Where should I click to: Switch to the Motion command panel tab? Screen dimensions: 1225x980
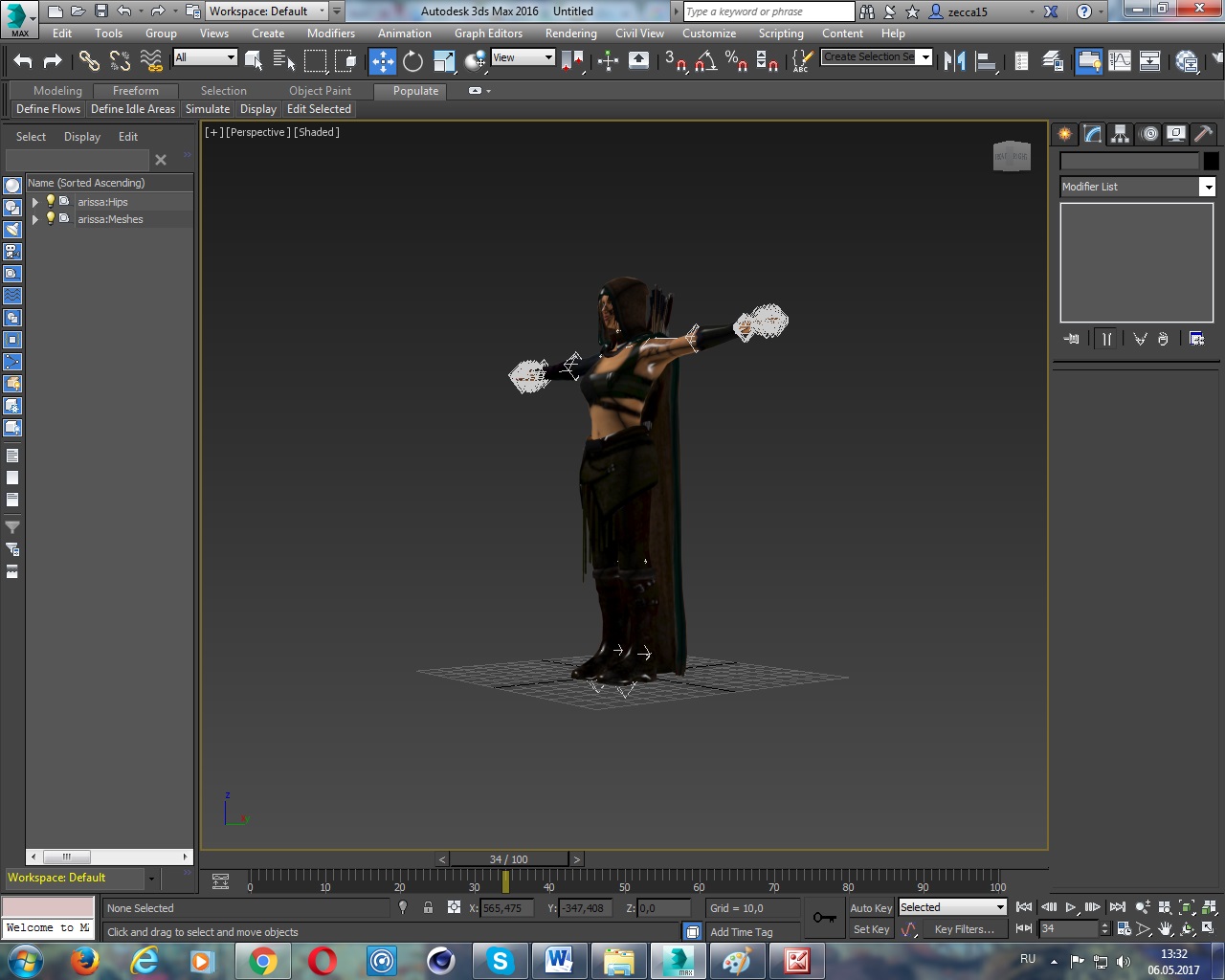tap(1148, 134)
